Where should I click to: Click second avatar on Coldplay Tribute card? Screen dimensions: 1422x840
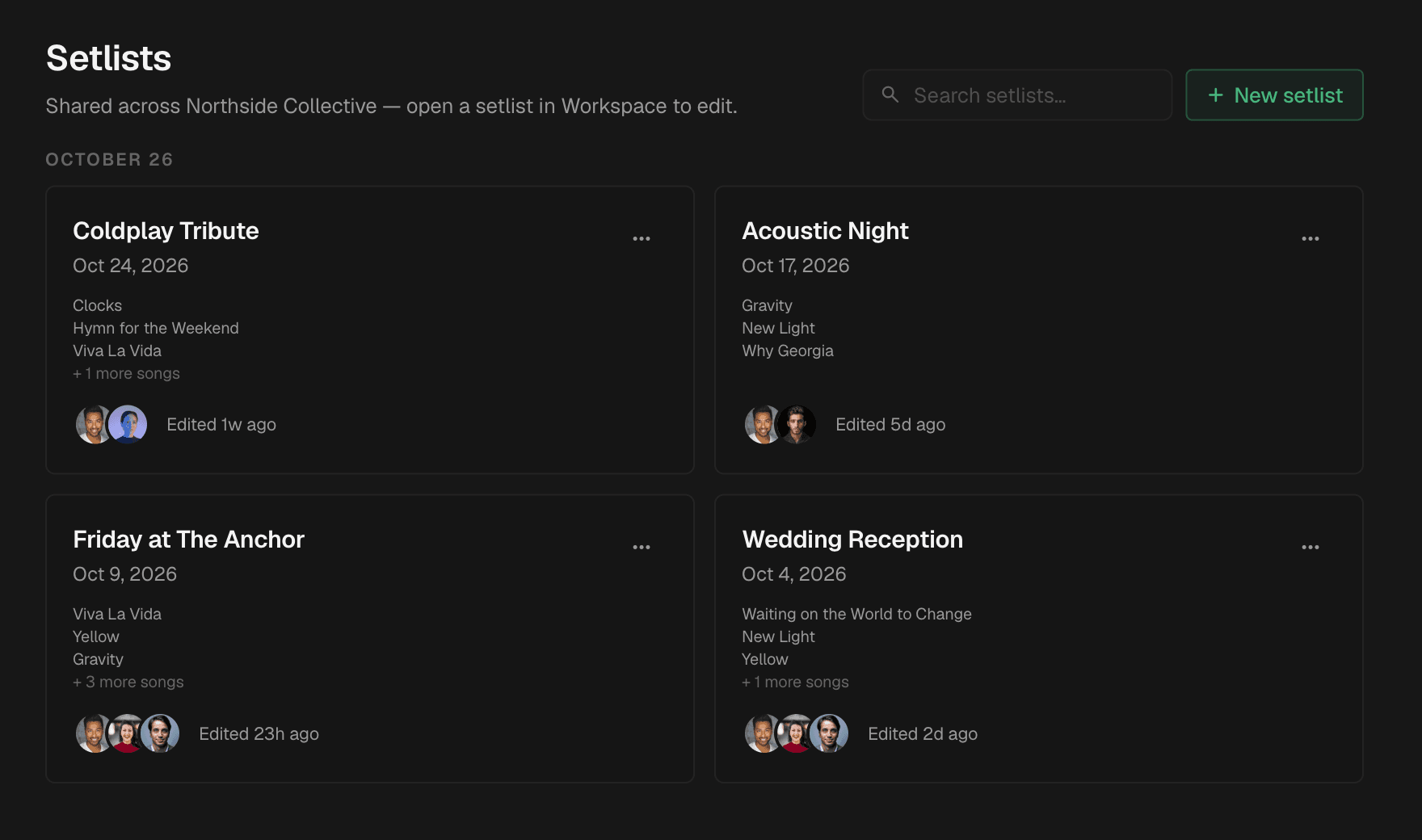coord(128,425)
